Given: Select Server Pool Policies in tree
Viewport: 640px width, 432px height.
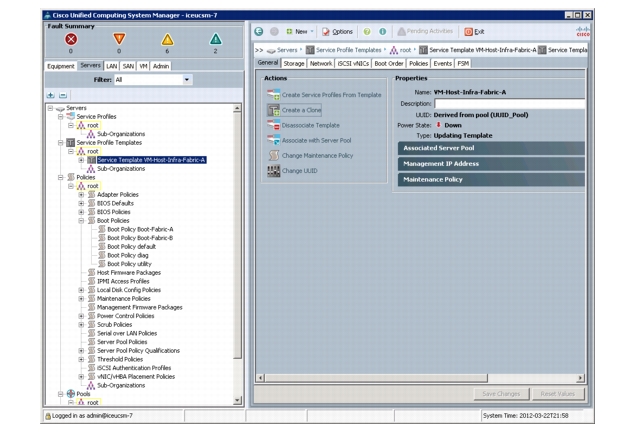Looking at the screenshot, I should [x=122, y=342].
